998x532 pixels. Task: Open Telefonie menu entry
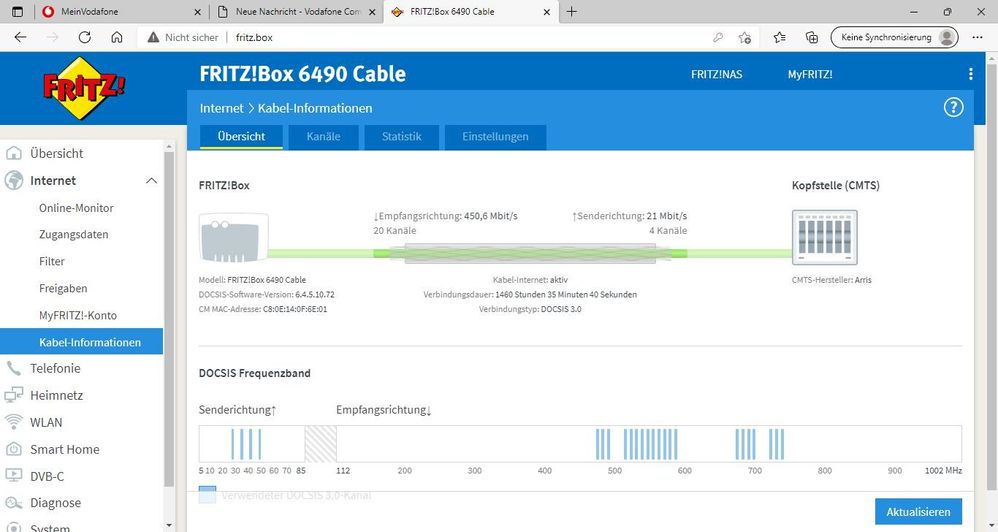pos(55,368)
